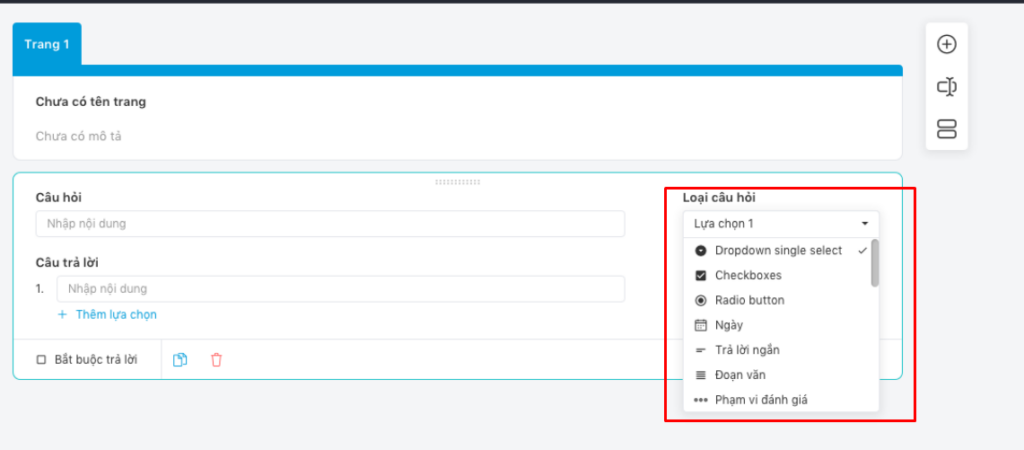Image resolution: width=1024 pixels, height=450 pixels.
Task: Choose Dropdown single select option
Action: pos(778,251)
